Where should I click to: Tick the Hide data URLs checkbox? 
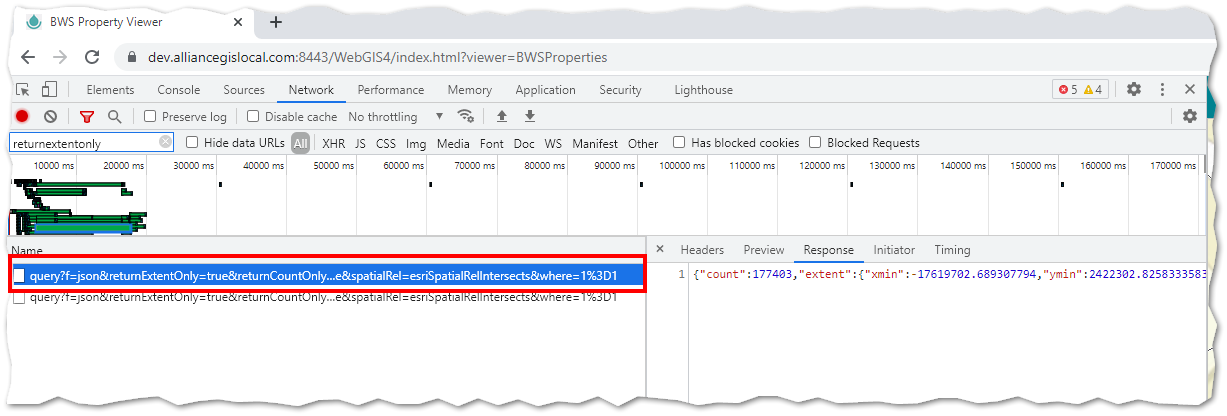[193, 143]
